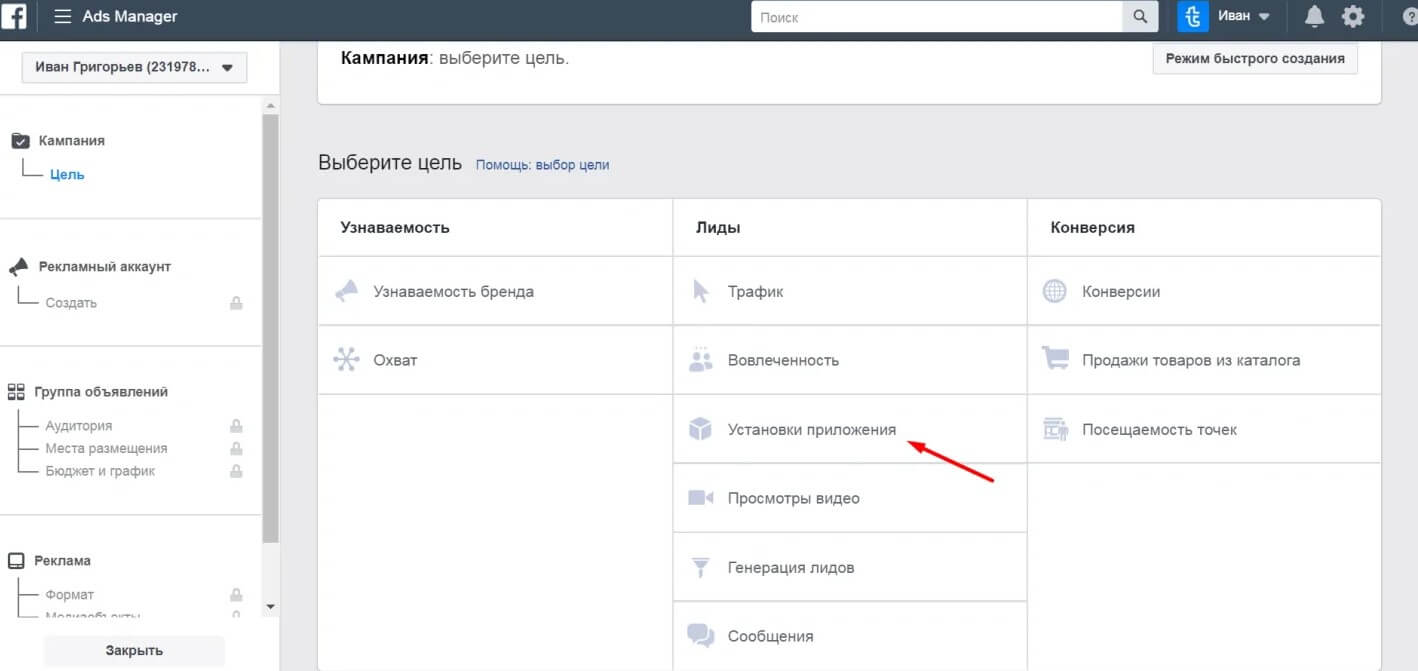Click the sidebar scrollbar up arrow
The width and height of the screenshot is (1418, 671).
pyautogui.click(x=270, y=105)
